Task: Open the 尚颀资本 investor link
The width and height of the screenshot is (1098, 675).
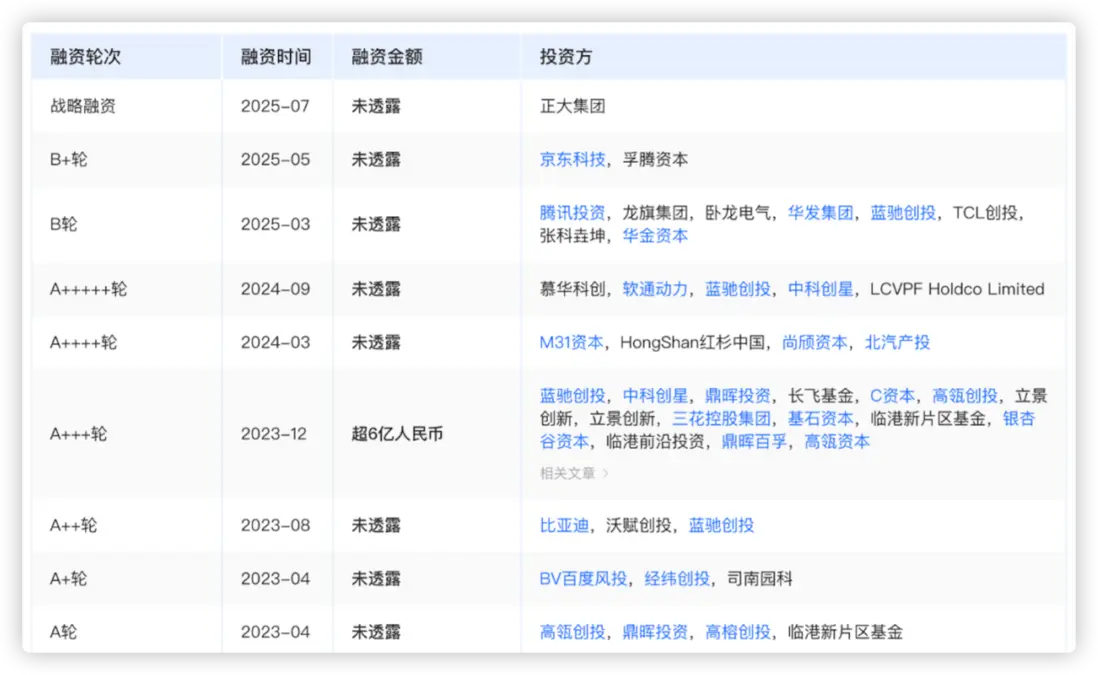Action: 814,342
